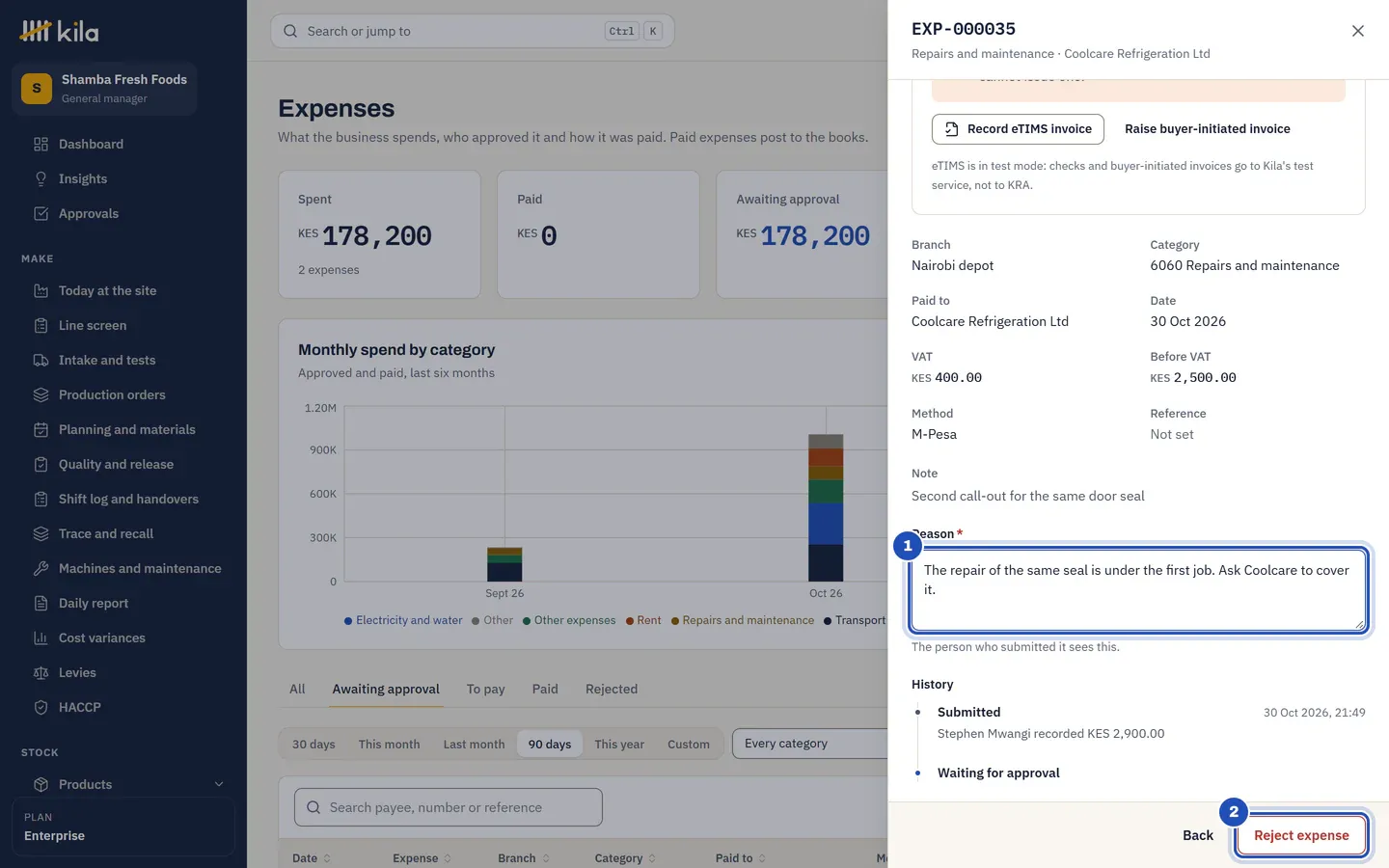This screenshot has width=1389, height=868.
Task: Click the Levies scales icon
Action: click(41, 672)
